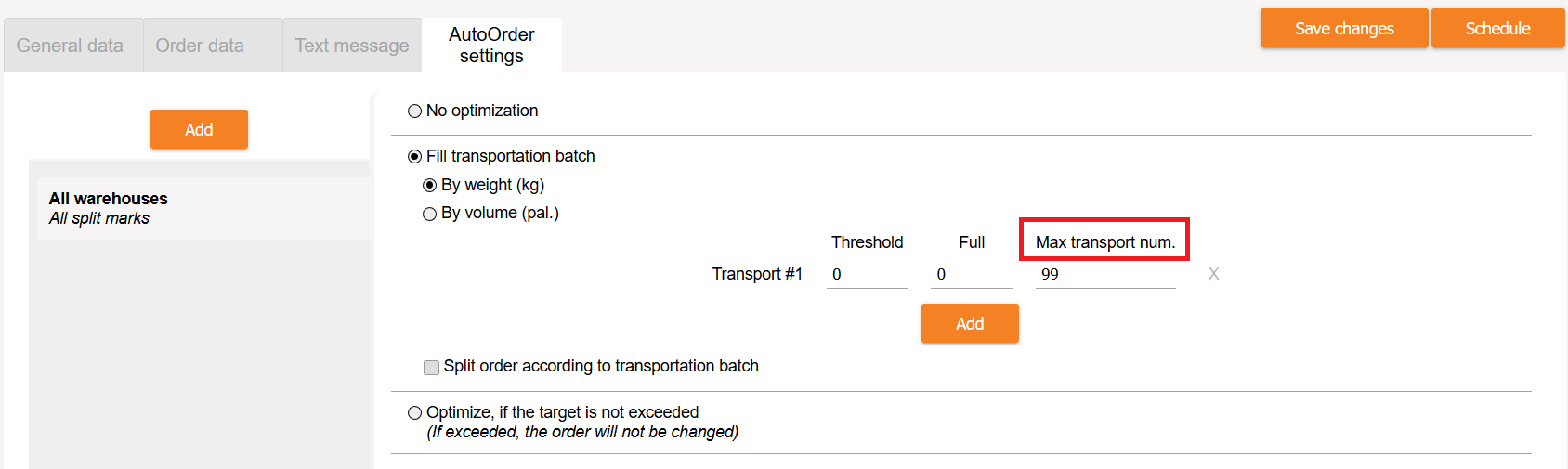Click the Max transport num. field showing 99
Image resolution: width=1568 pixels, height=469 pixels.
pyautogui.click(x=1105, y=275)
